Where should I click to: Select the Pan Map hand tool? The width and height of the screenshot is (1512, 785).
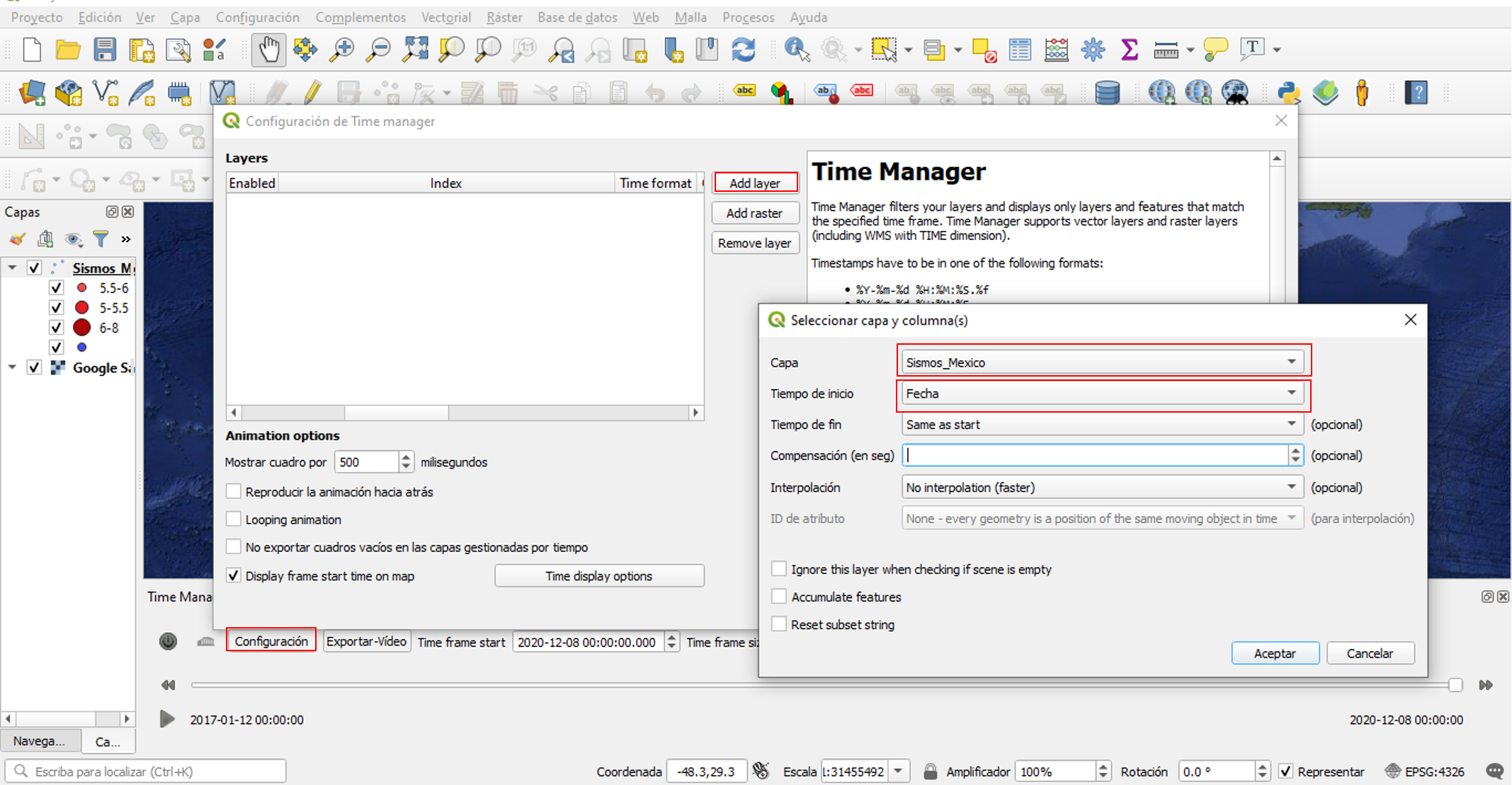(x=269, y=50)
